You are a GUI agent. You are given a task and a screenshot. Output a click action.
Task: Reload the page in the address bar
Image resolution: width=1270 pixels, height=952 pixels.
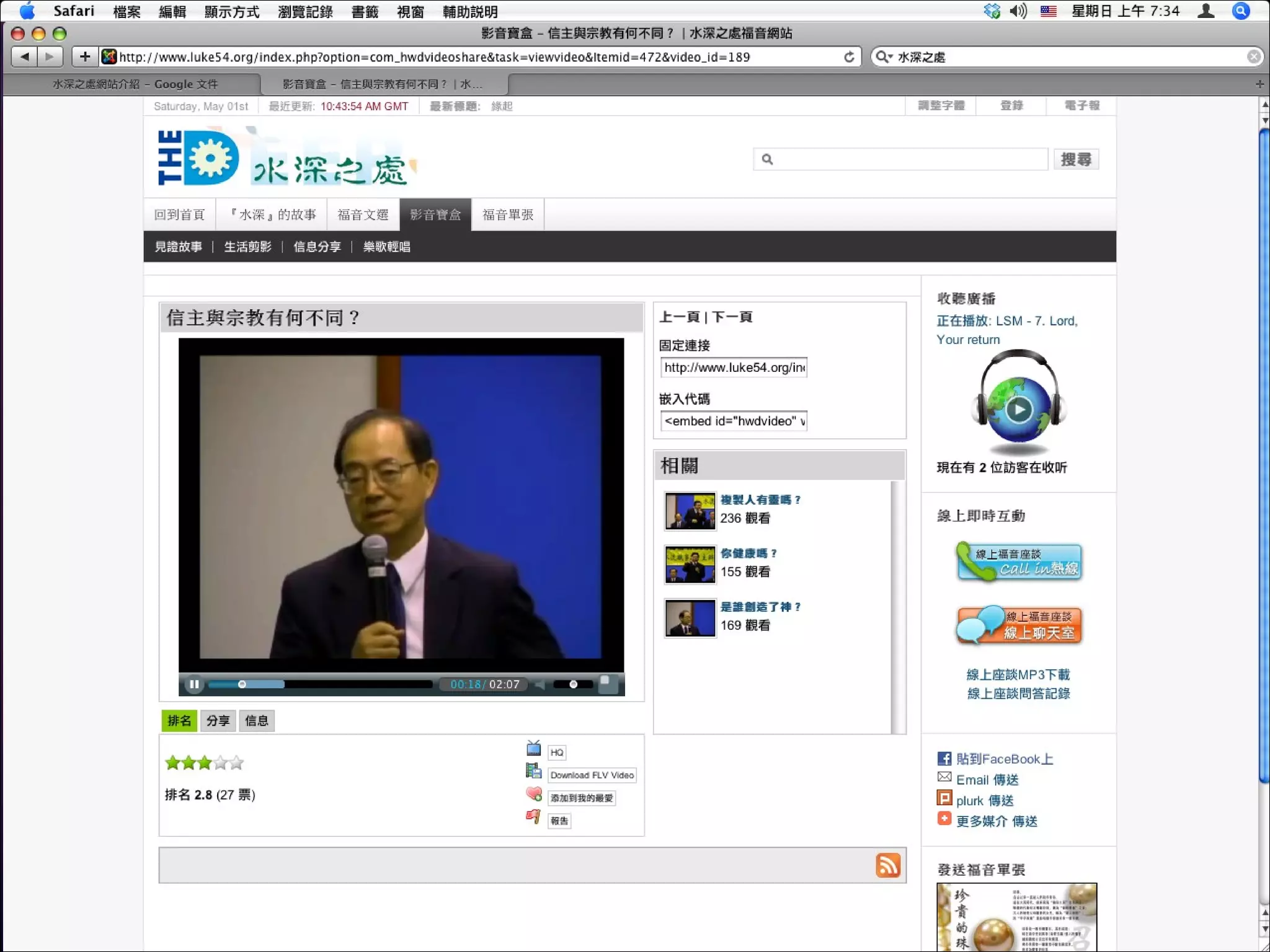pyautogui.click(x=849, y=57)
